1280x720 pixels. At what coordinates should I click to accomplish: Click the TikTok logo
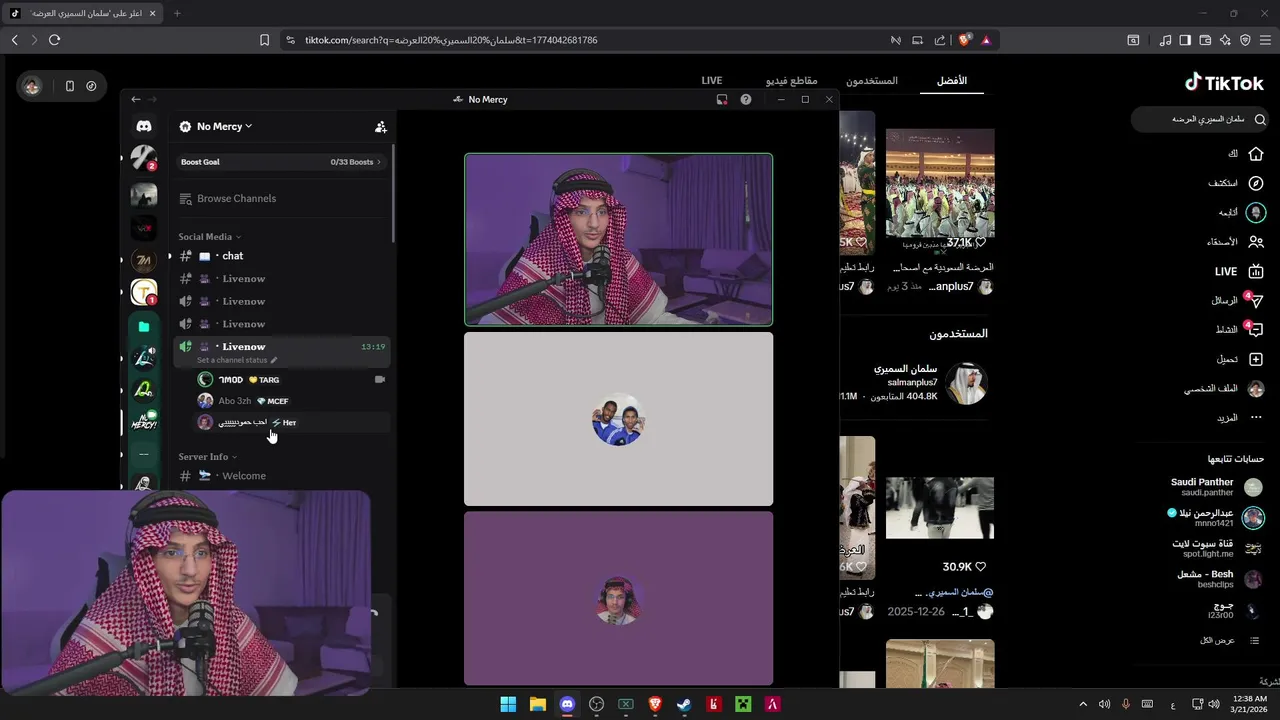point(1224,83)
